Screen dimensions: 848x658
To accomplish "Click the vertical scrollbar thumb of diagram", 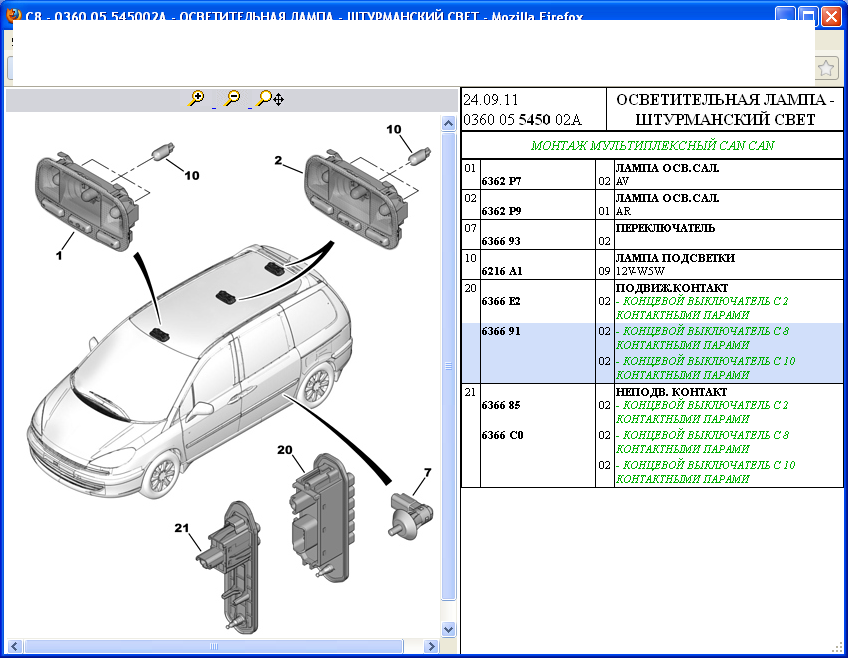I will (449, 366).
